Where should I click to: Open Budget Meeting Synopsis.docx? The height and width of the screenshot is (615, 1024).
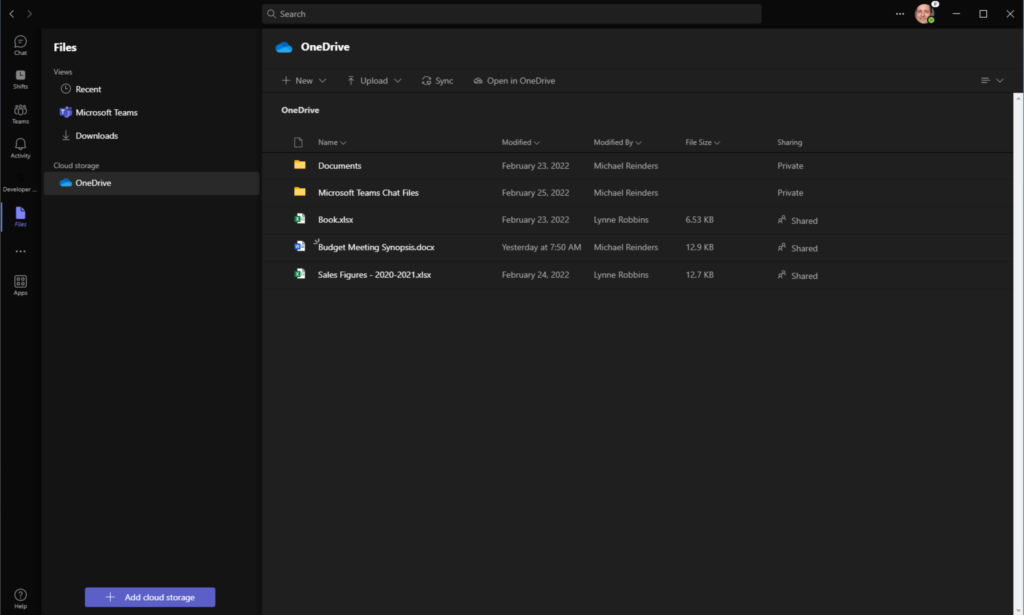376,247
